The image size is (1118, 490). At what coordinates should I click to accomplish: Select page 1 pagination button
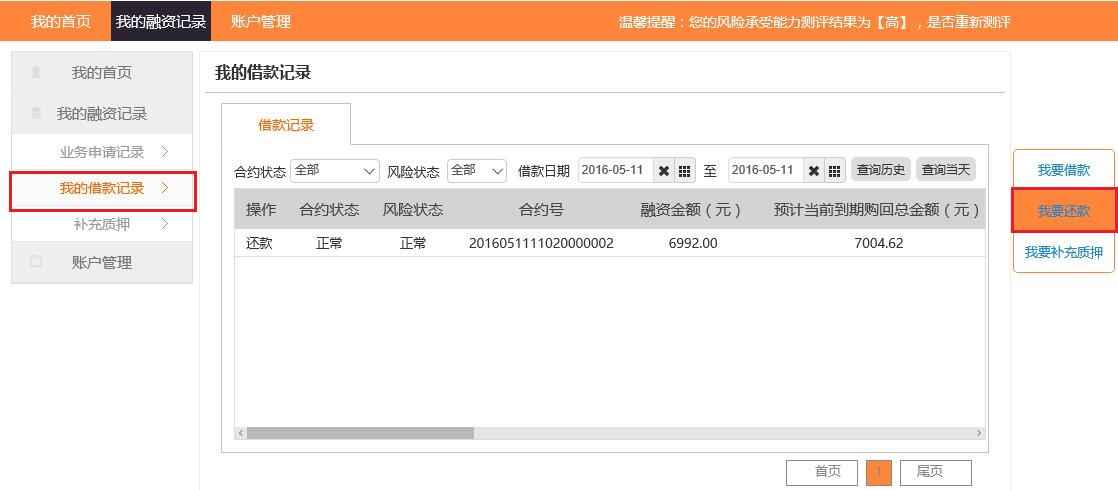pos(879,472)
